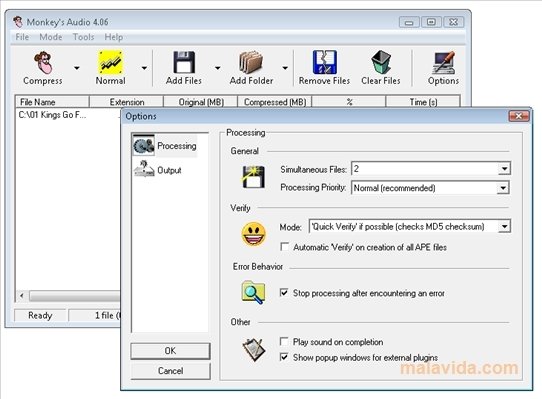This screenshot has width=542, height=399.
Task: Expand the Add Files dropdown arrow
Action: point(217,68)
